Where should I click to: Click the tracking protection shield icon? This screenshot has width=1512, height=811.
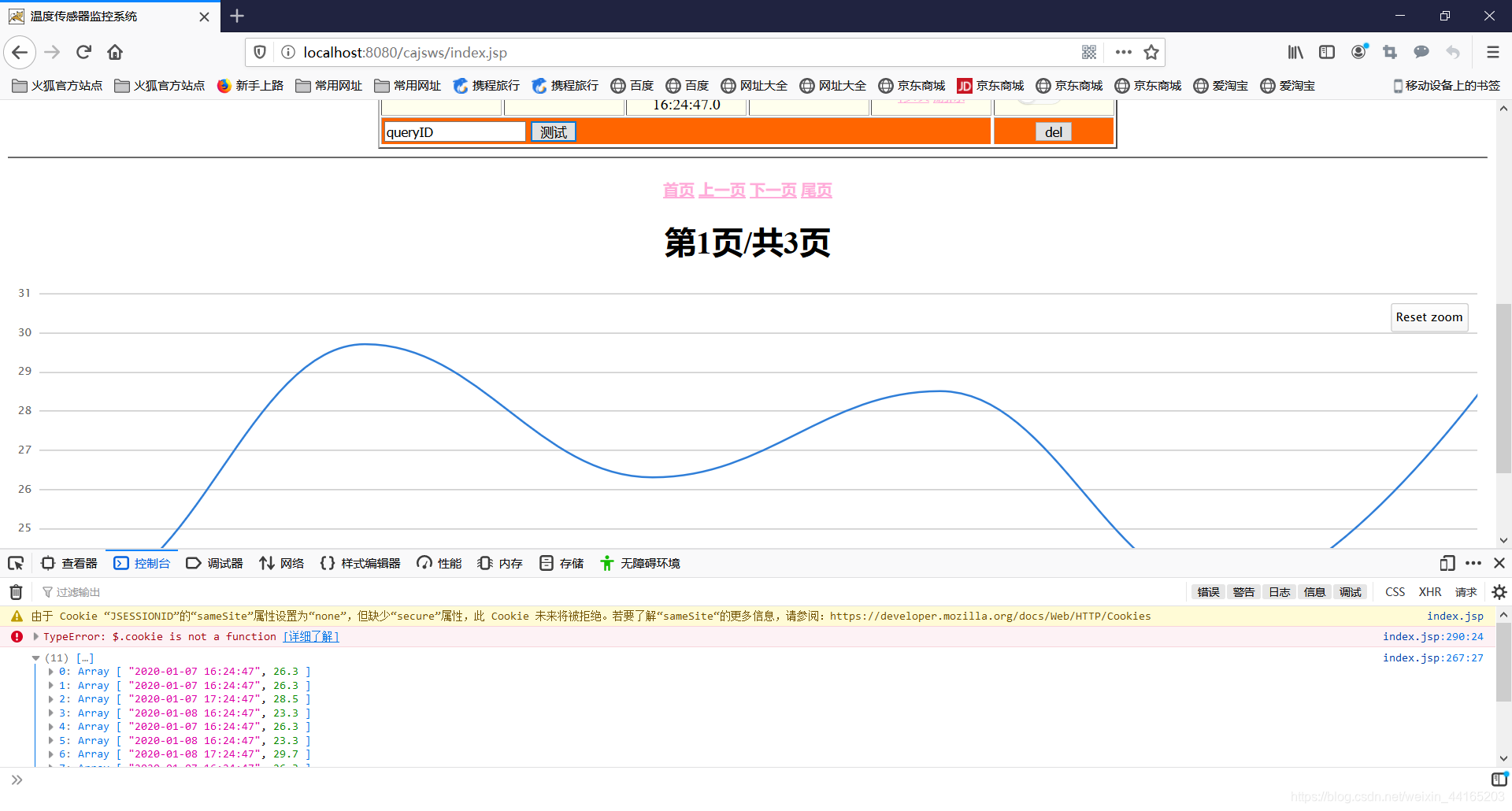click(x=260, y=52)
